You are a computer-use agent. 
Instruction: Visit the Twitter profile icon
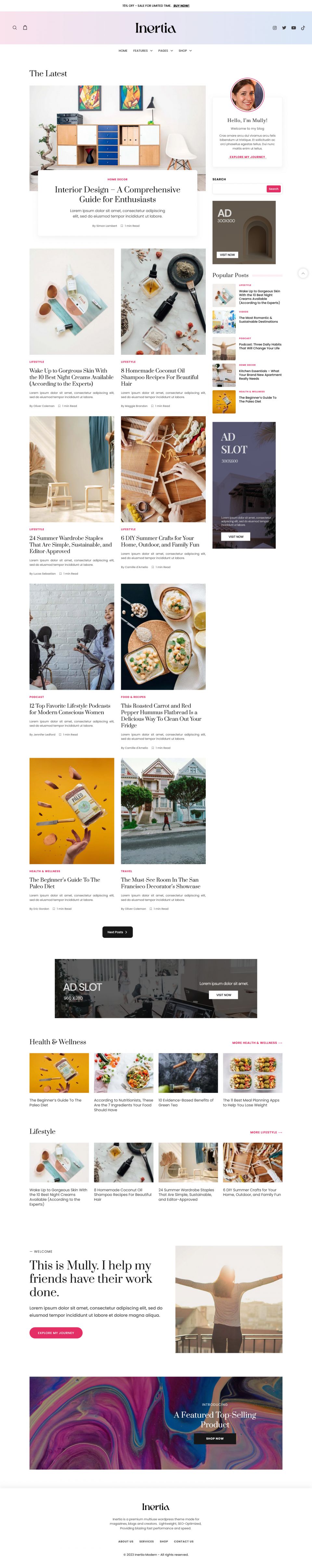tap(284, 28)
